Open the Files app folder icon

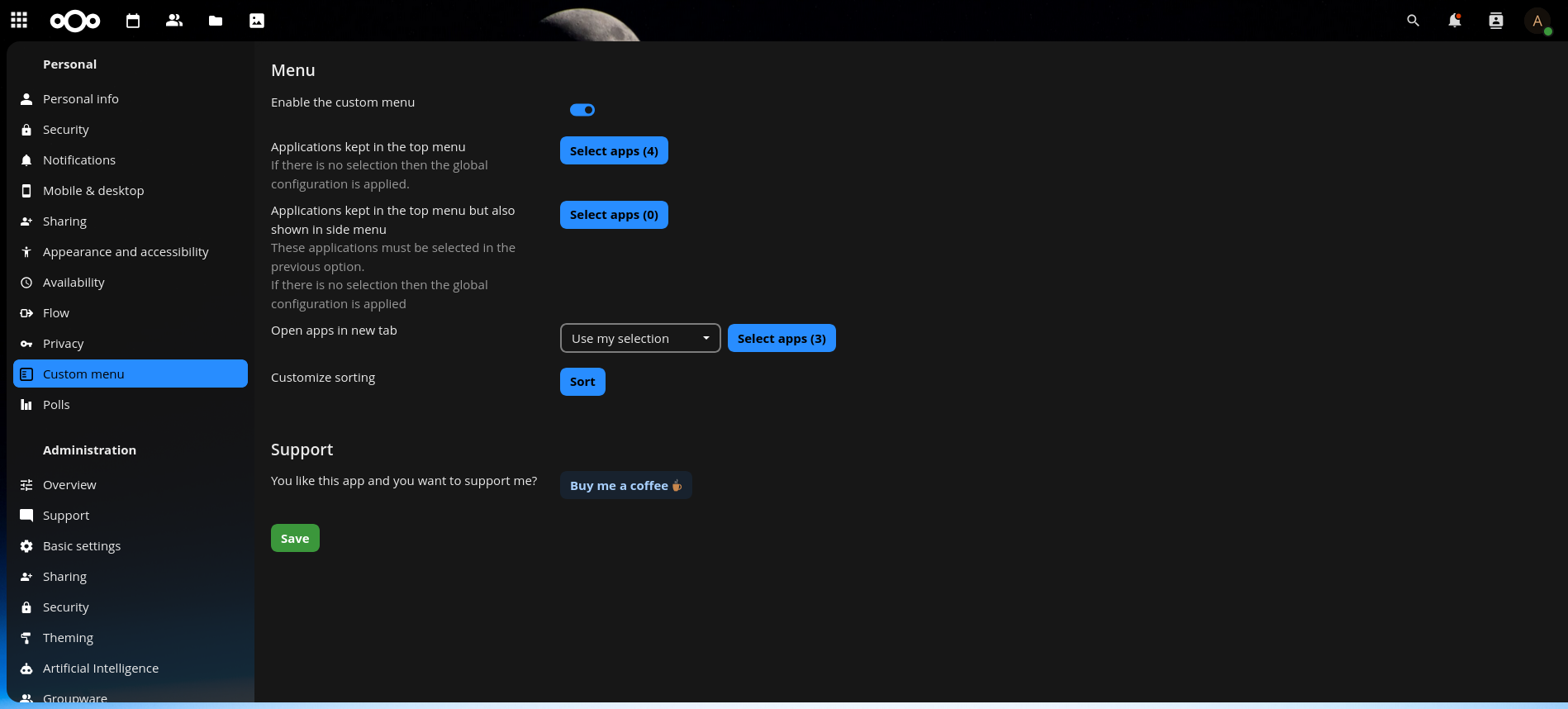click(x=216, y=21)
